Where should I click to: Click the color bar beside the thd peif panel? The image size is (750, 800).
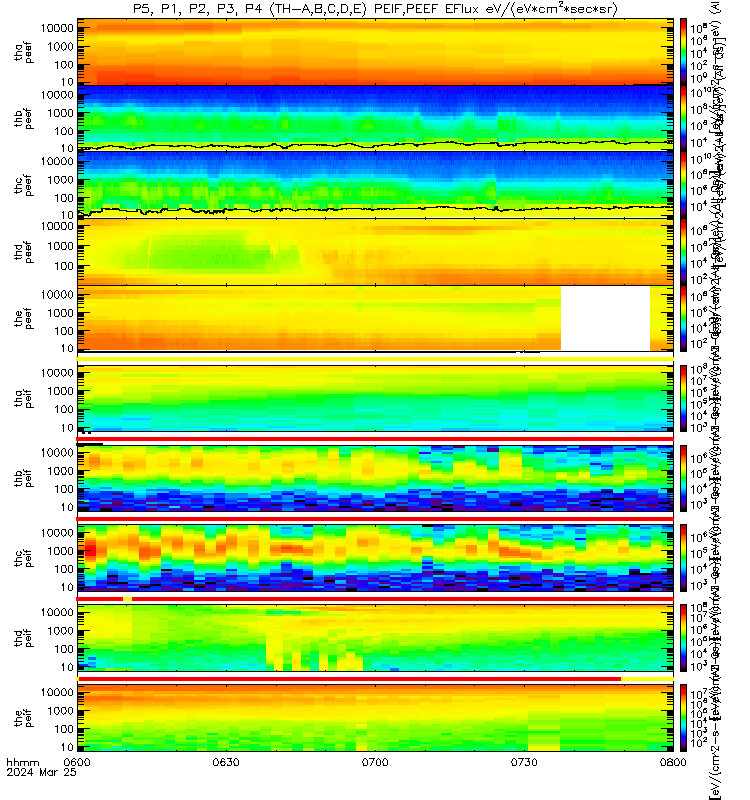[x=683, y=638]
